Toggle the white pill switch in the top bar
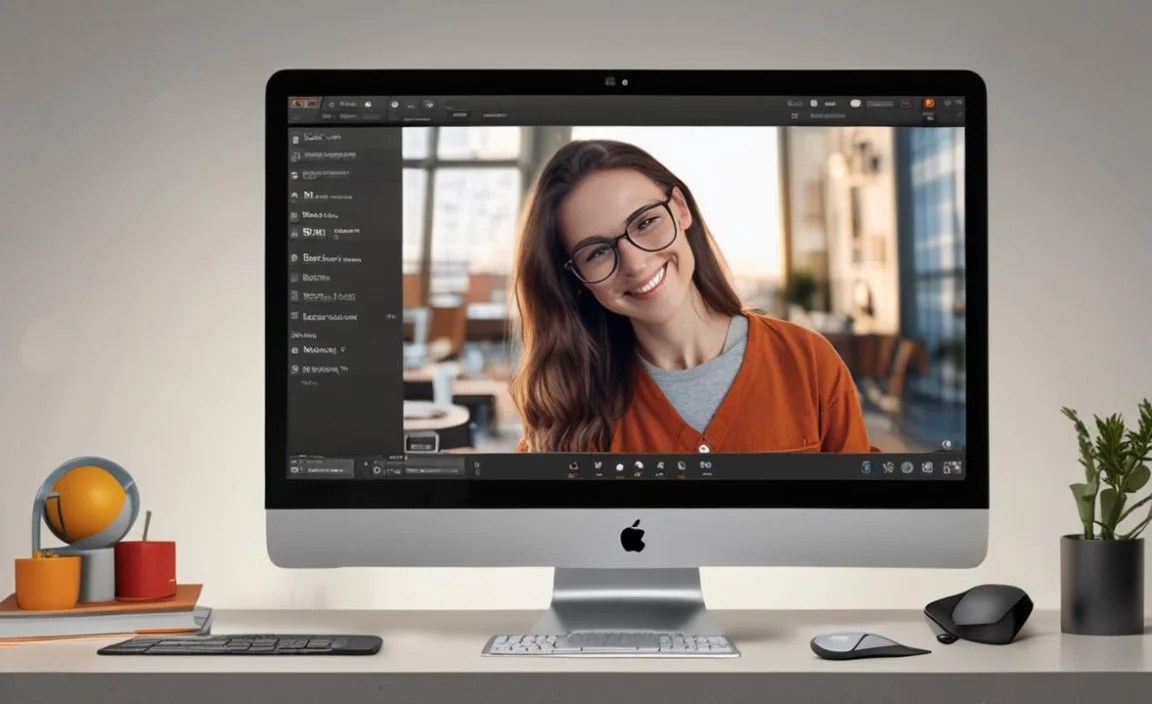Viewport: 1152px width, 704px height. pos(855,104)
